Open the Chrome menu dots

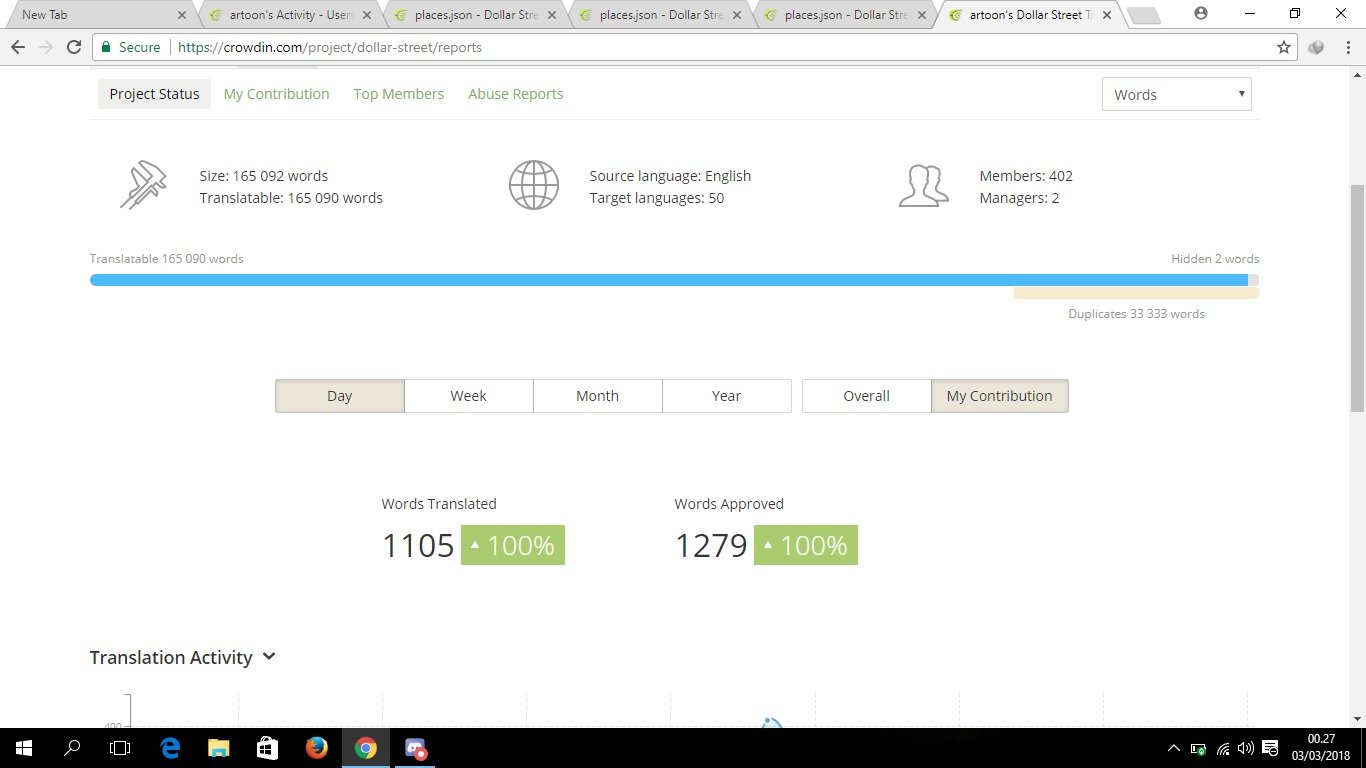click(x=1347, y=47)
